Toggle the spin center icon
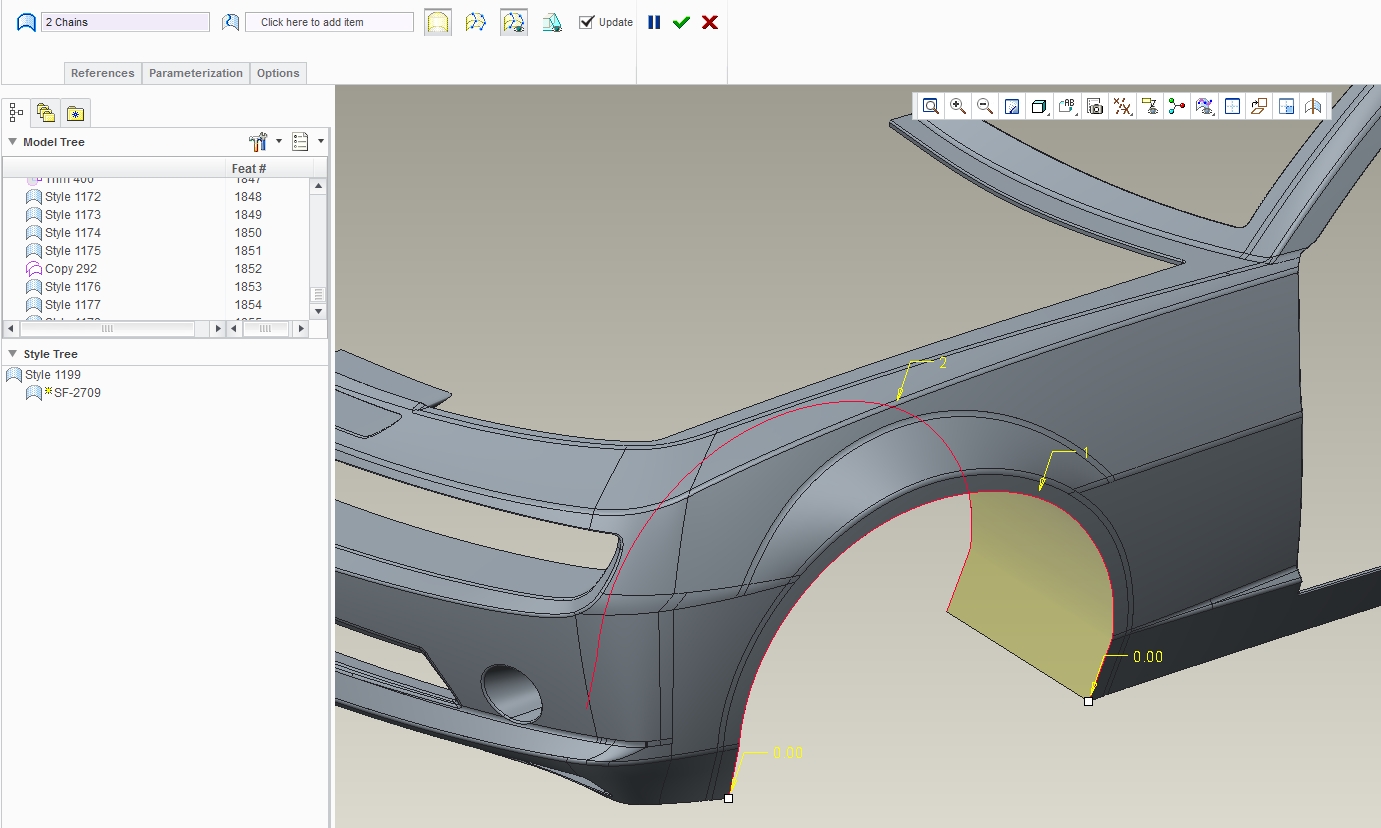1381x828 pixels. [1177, 106]
